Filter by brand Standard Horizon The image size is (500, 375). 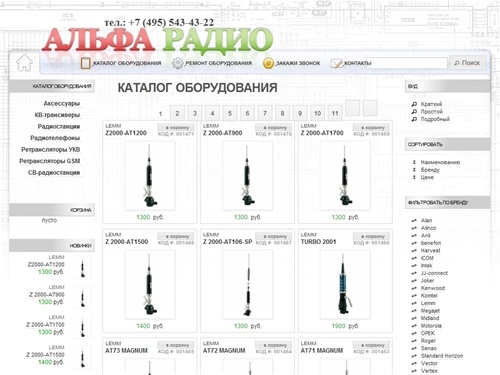pos(442,356)
